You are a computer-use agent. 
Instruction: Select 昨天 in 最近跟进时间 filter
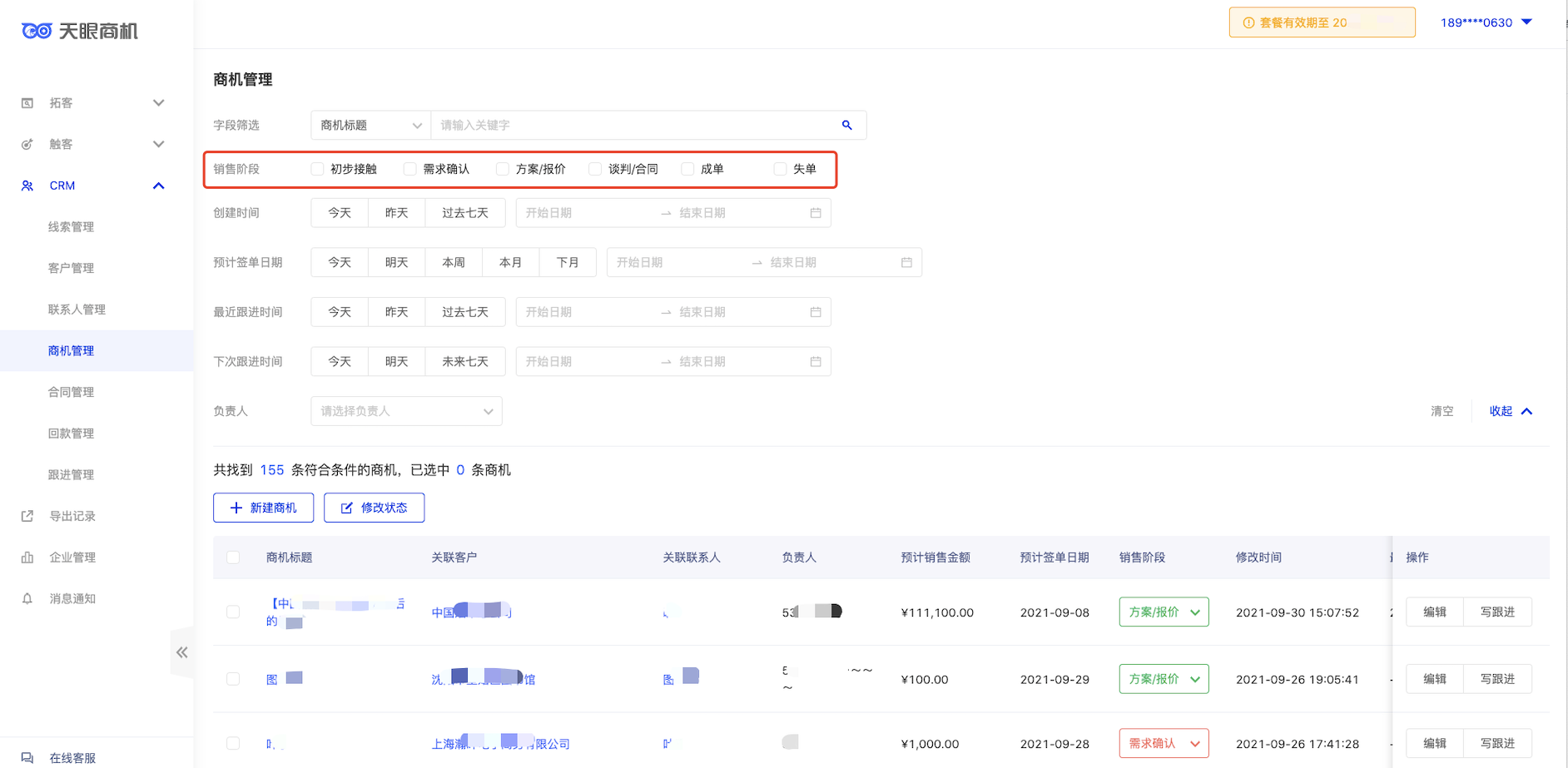(396, 312)
